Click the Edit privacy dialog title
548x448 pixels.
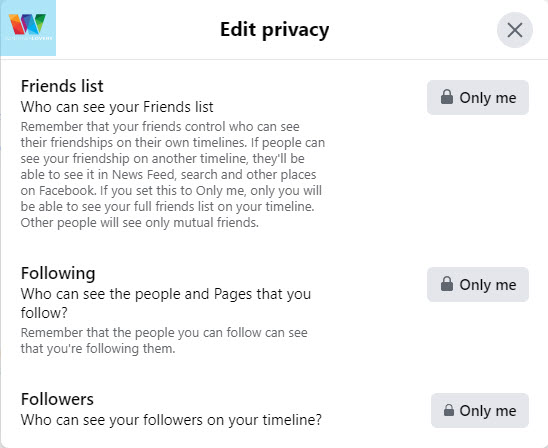(274, 30)
